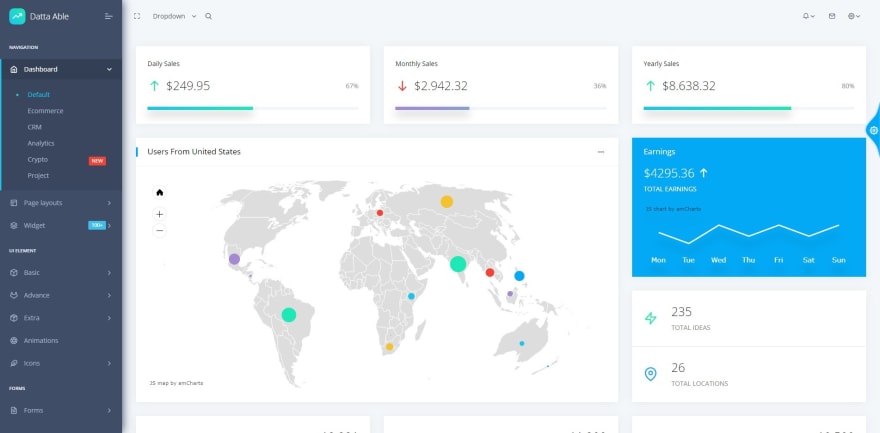This screenshot has width=880, height=433.
Task: Open the header Dropdown menu
Action: (174, 16)
